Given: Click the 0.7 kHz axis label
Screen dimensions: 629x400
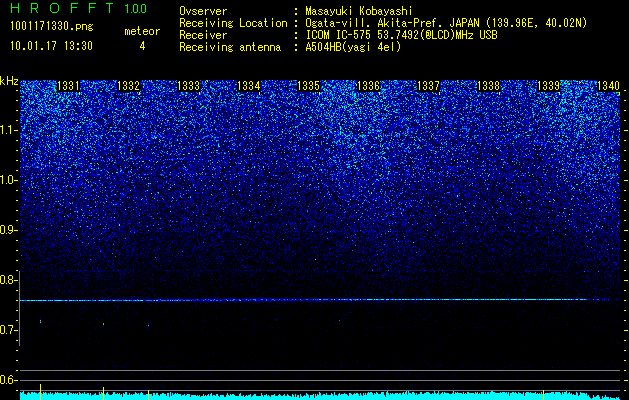Looking at the screenshot, I should 8,330.
